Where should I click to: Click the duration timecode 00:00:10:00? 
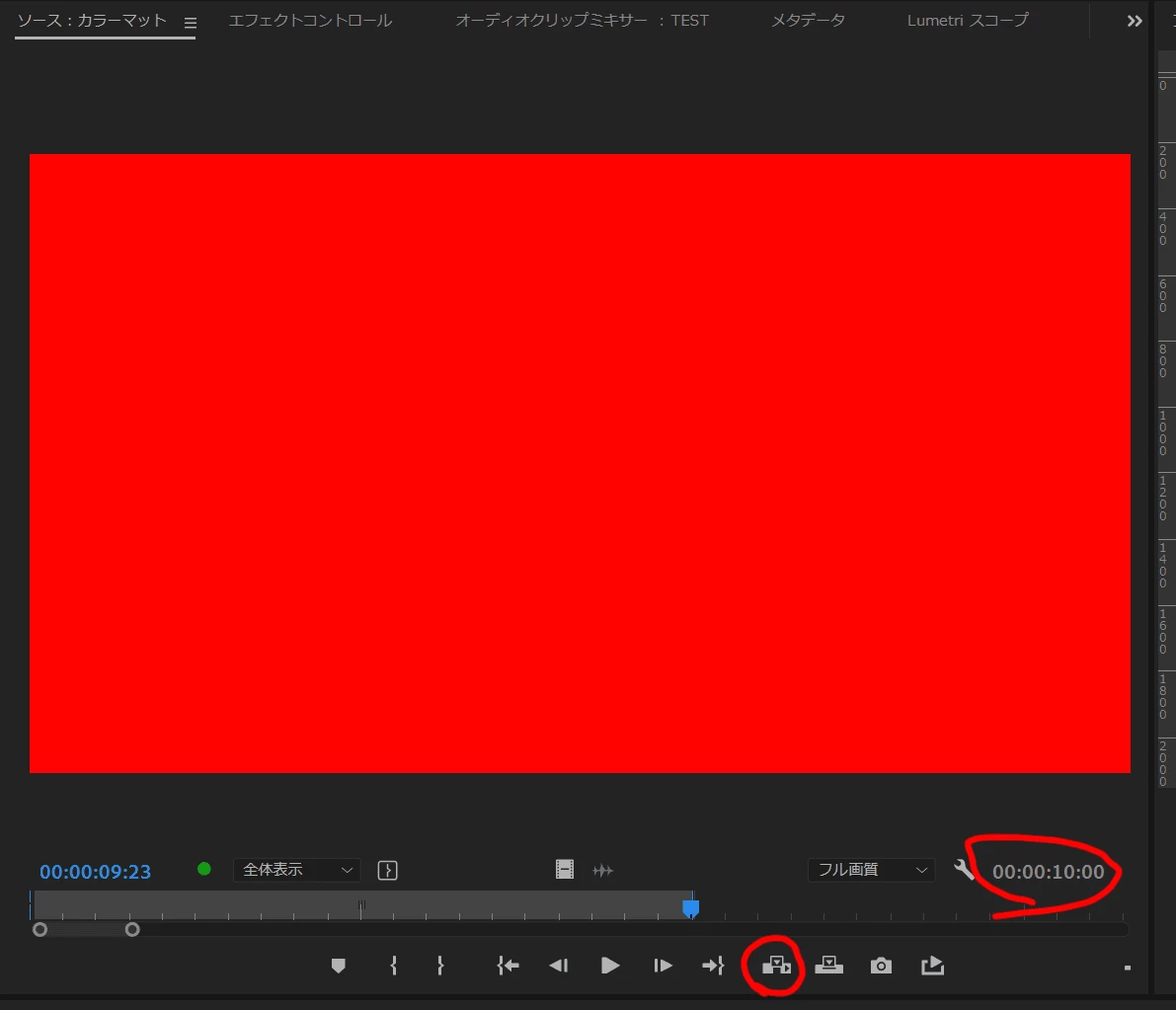pos(1048,872)
